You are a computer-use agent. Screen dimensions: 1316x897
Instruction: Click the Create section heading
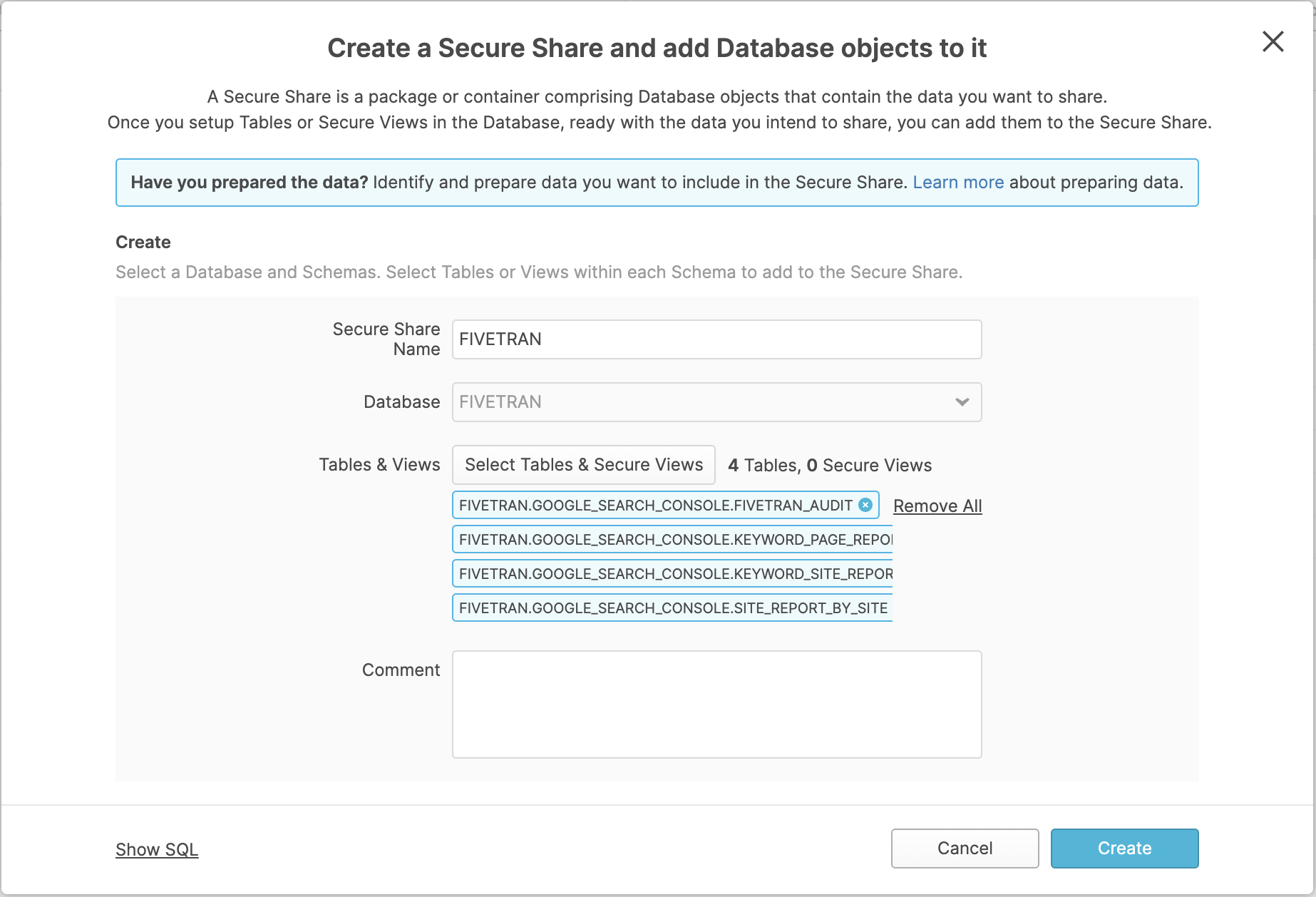[x=143, y=242]
